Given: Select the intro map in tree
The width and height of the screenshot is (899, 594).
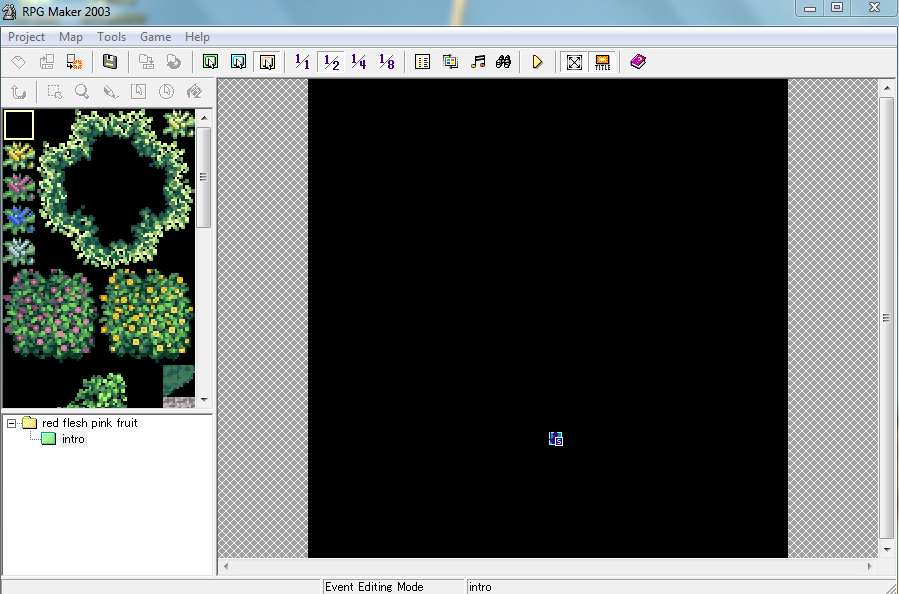Looking at the screenshot, I should coord(73,439).
